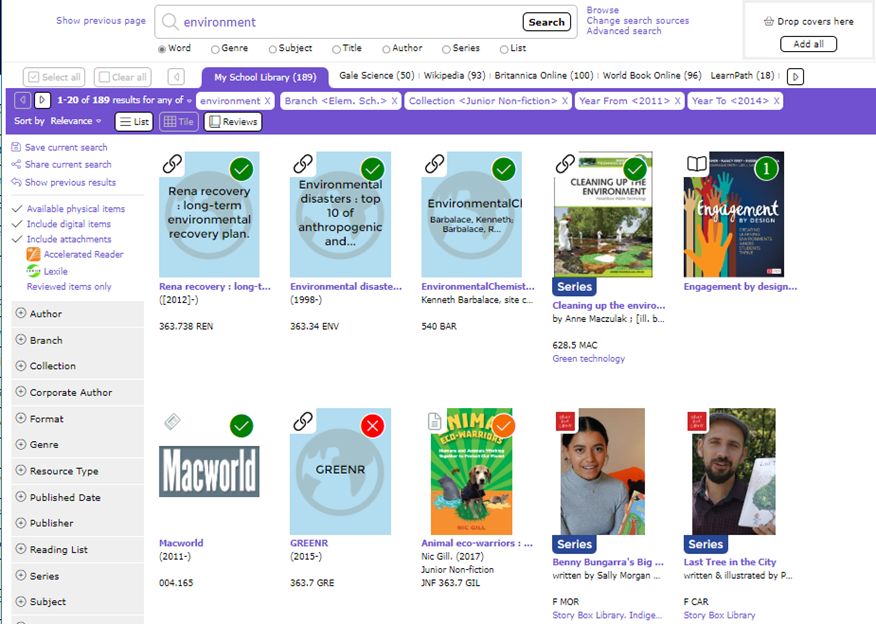
Task: Click the Story Box badge on Benny Bungarra's cover
Action: point(565,421)
